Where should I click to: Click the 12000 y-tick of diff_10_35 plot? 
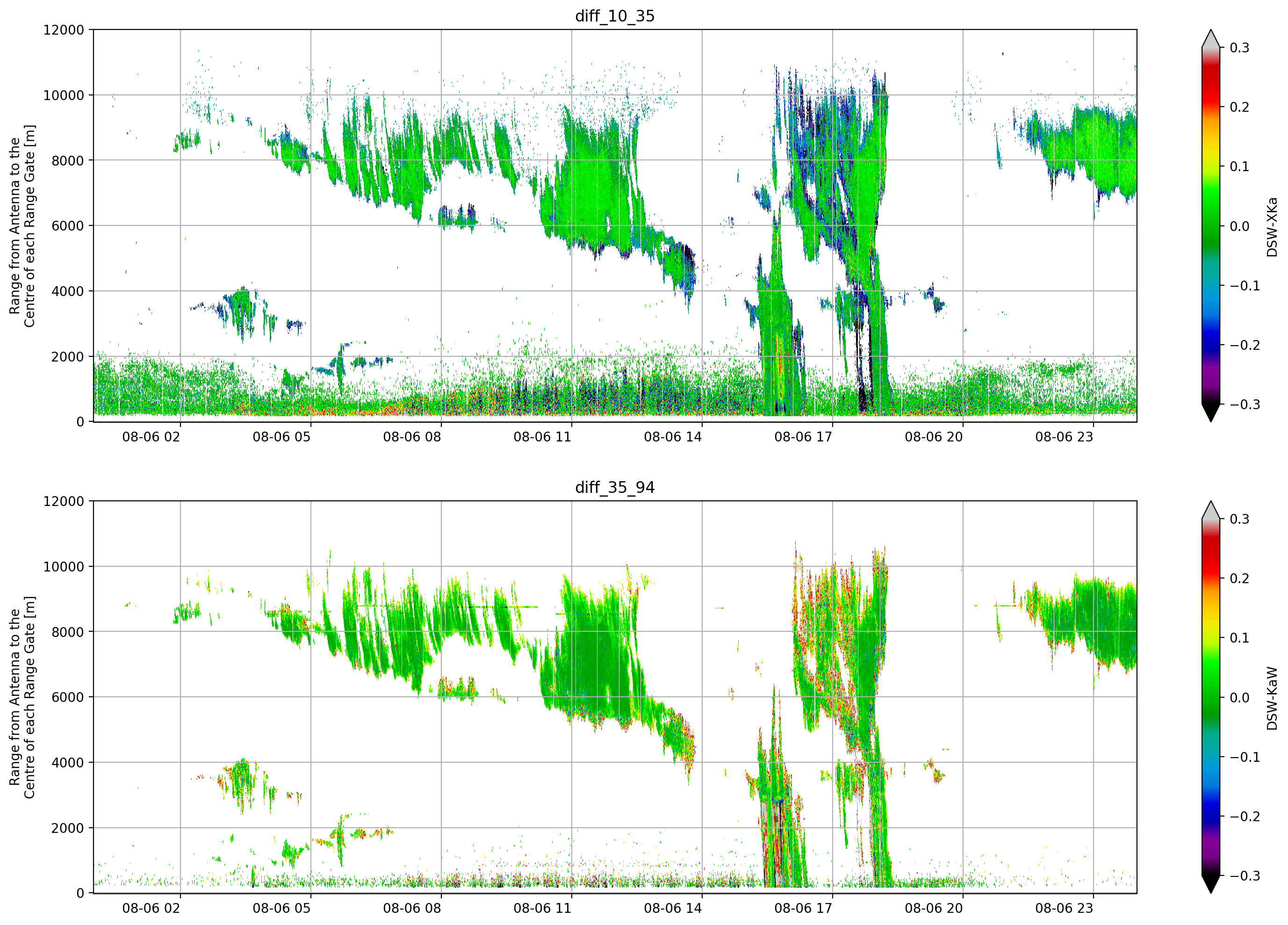point(64,30)
